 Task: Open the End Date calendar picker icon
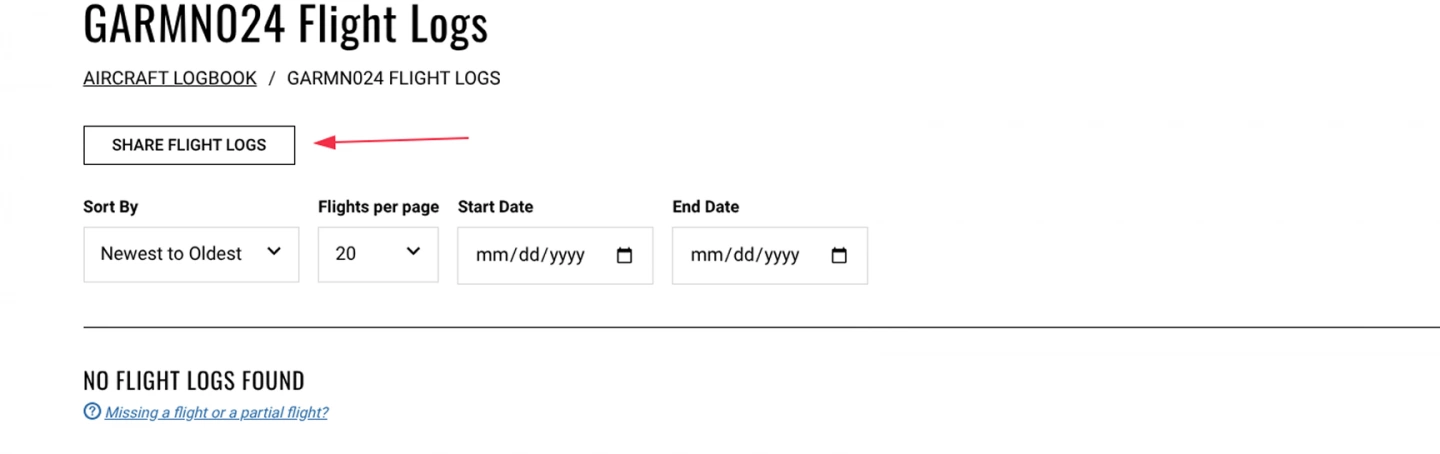click(x=840, y=255)
